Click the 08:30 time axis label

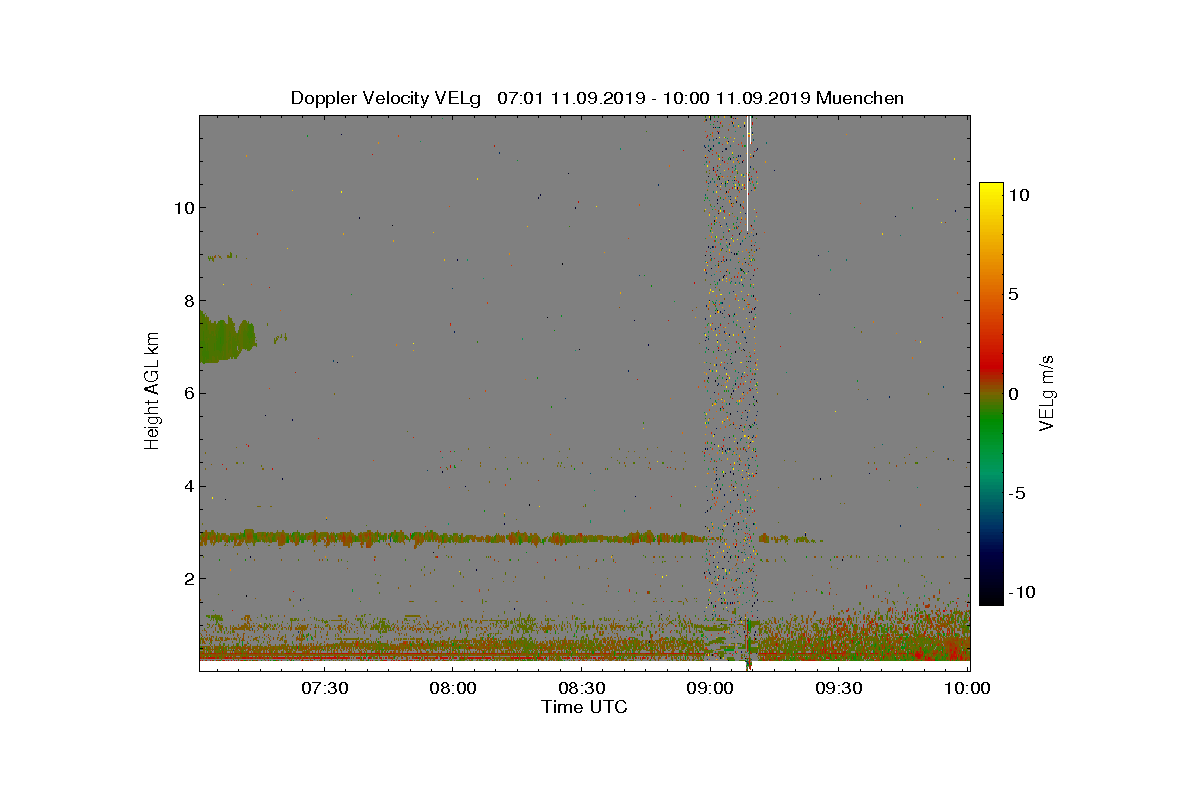pyautogui.click(x=581, y=688)
